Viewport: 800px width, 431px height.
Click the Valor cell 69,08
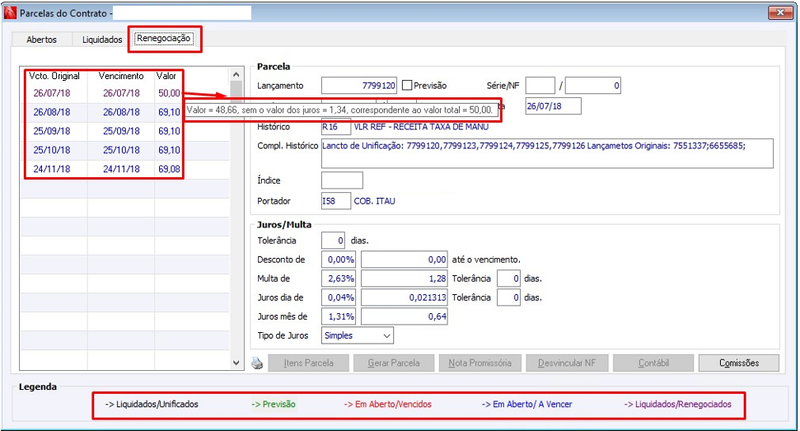click(x=169, y=169)
